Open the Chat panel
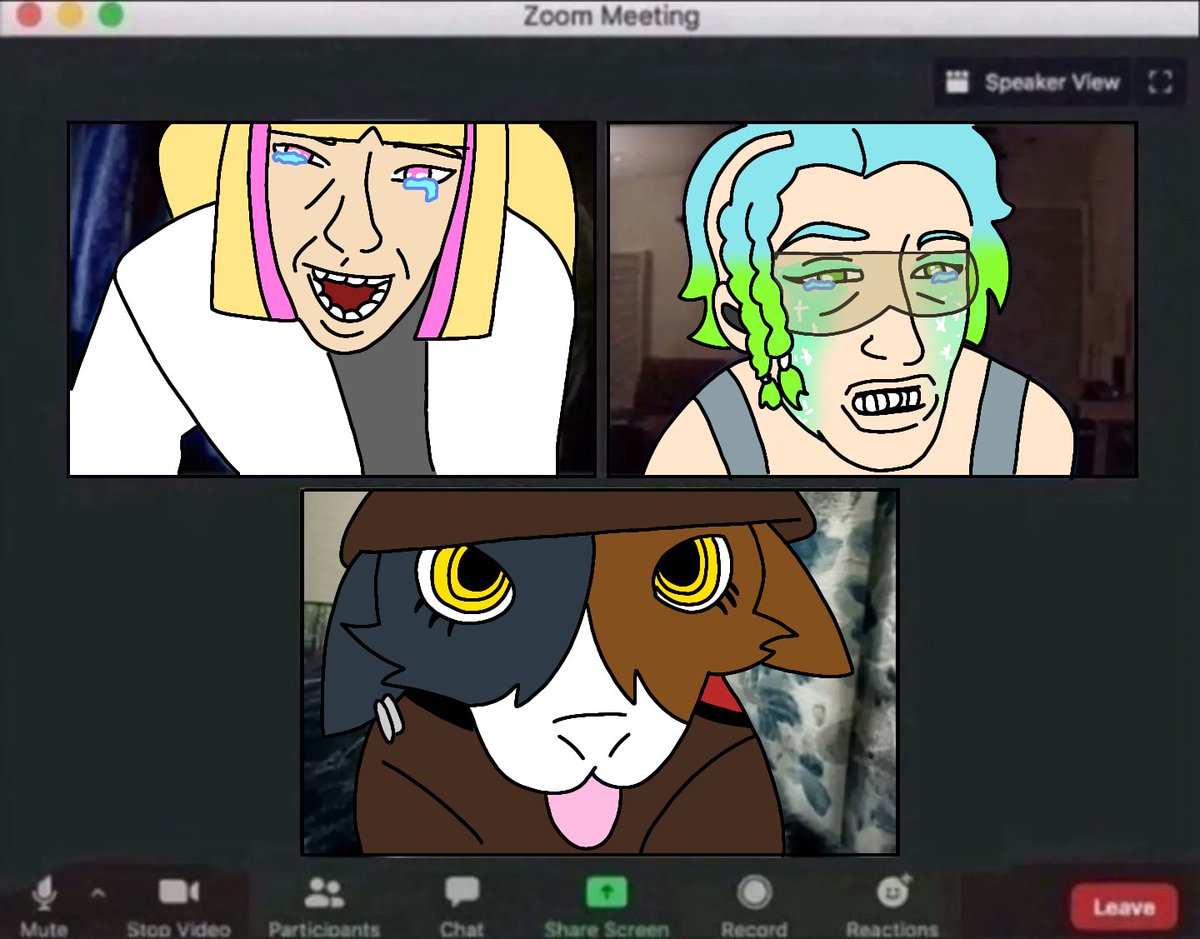This screenshot has height=939, width=1200. [462, 905]
